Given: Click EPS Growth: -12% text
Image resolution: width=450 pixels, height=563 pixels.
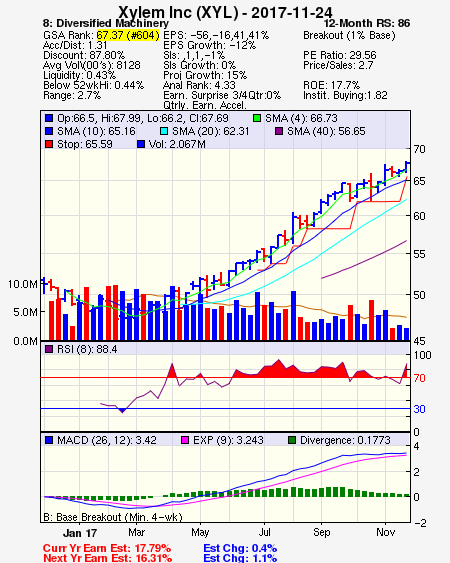Looking at the screenshot, I should pyautogui.click(x=209, y=45).
